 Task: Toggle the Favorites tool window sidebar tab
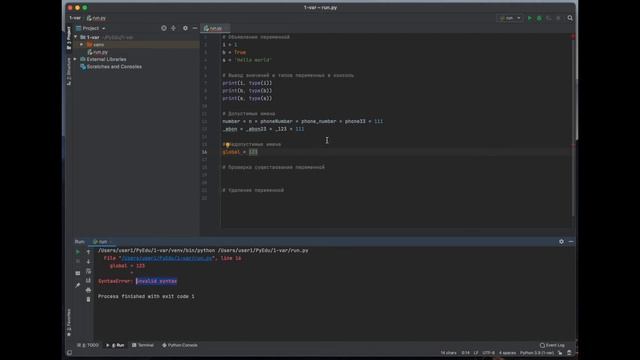[69, 323]
